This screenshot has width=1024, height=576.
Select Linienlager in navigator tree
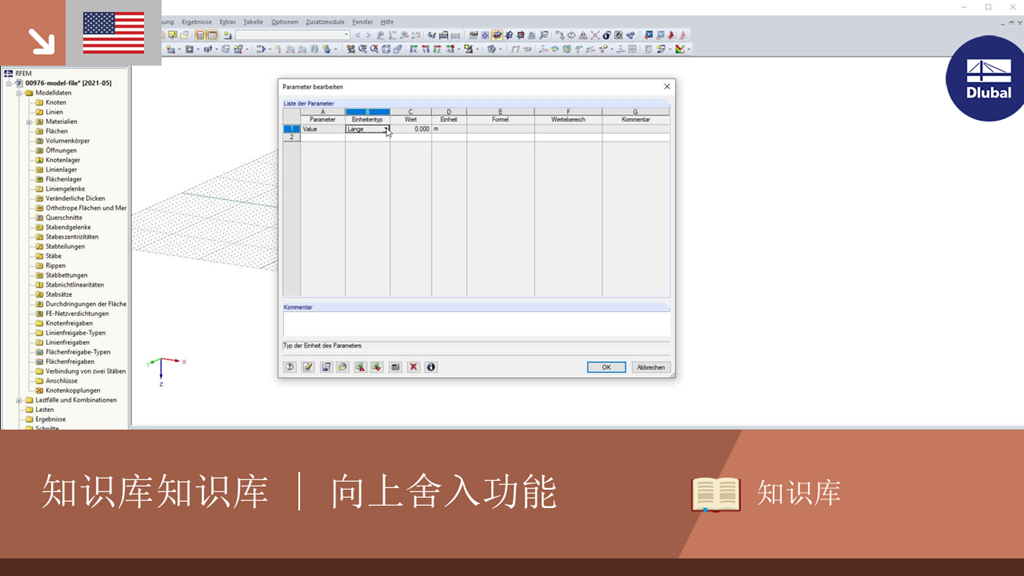pos(61,170)
